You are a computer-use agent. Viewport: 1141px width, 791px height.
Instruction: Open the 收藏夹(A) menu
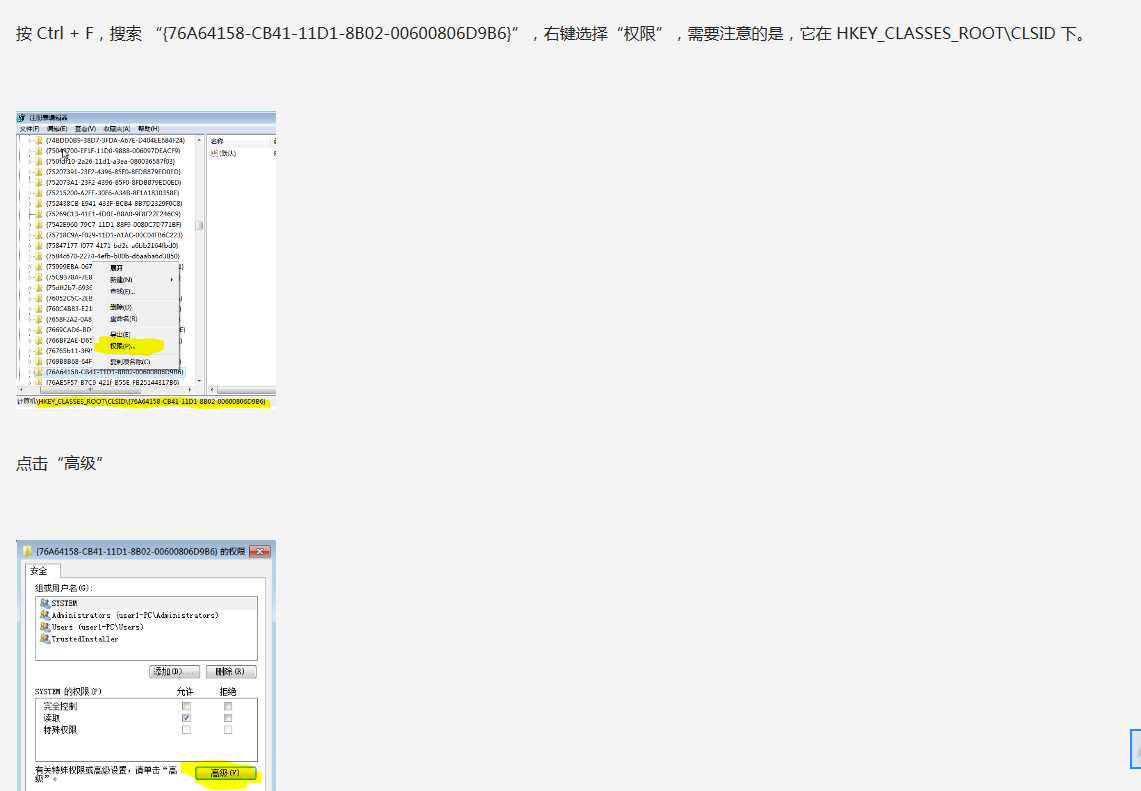tap(116, 129)
